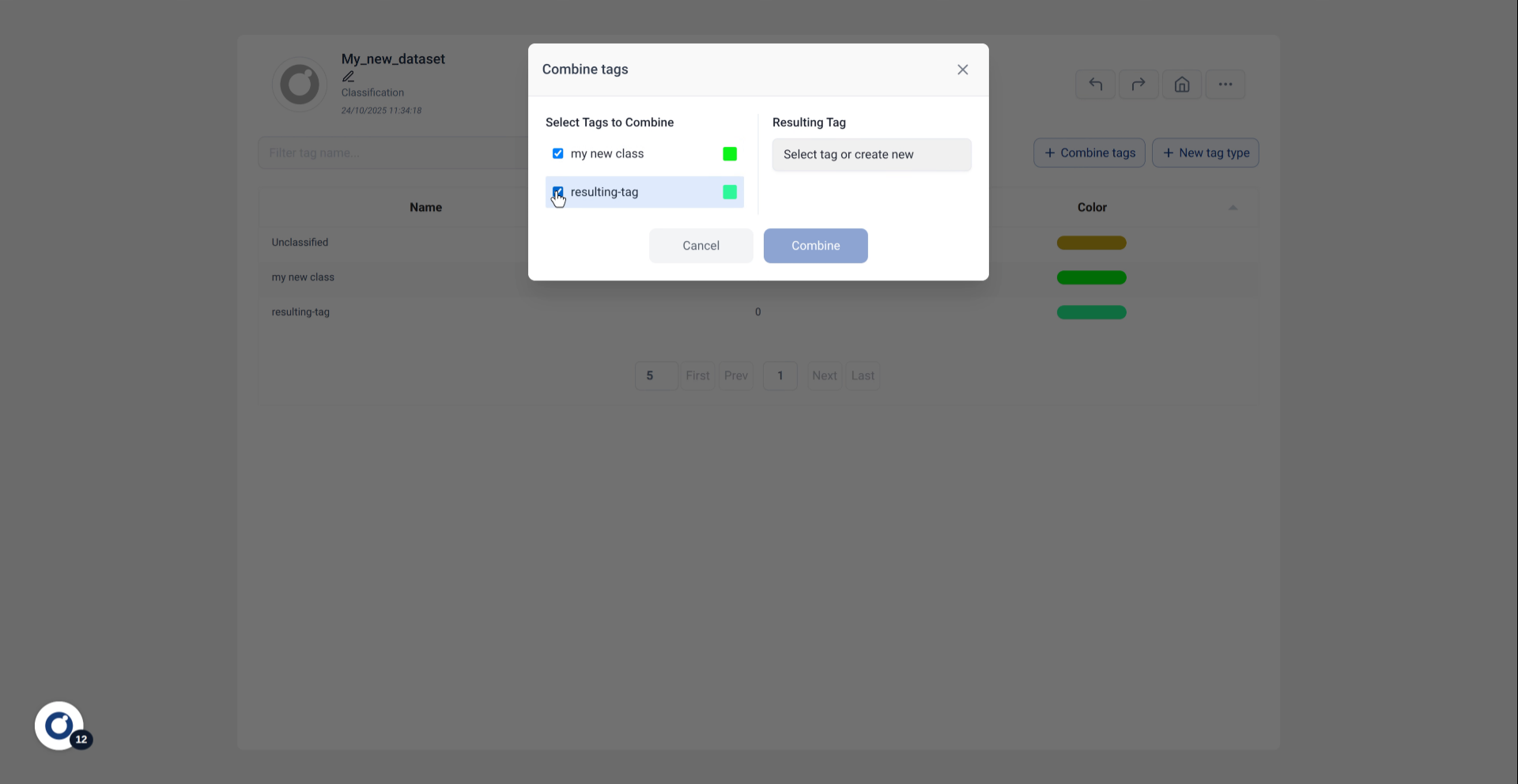The height and width of the screenshot is (784, 1518).
Task: Toggle the Color column sort arrow
Action: coord(1232,207)
